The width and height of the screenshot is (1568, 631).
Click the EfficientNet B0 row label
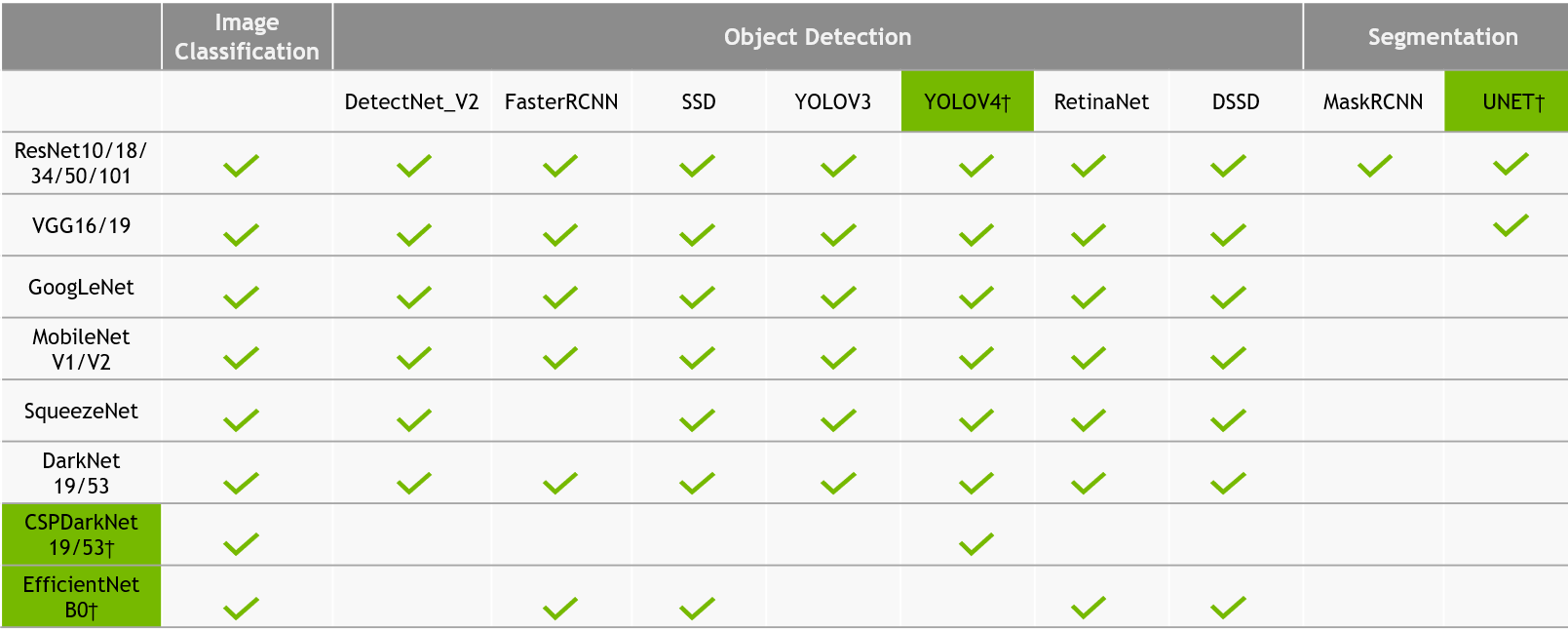pyautogui.click(x=81, y=597)
